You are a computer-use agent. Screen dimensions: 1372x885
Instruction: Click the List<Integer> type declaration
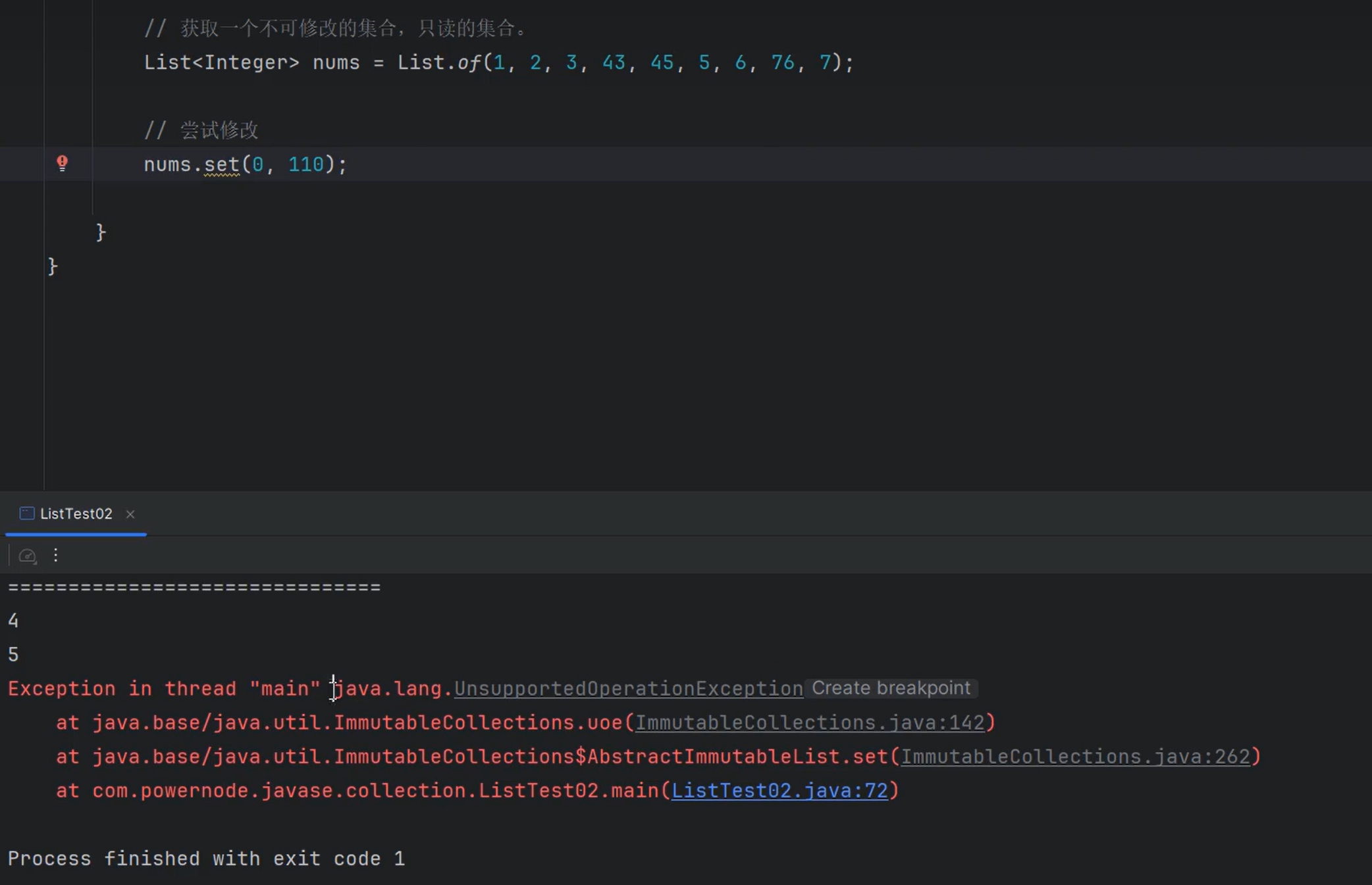coord(222,63)
